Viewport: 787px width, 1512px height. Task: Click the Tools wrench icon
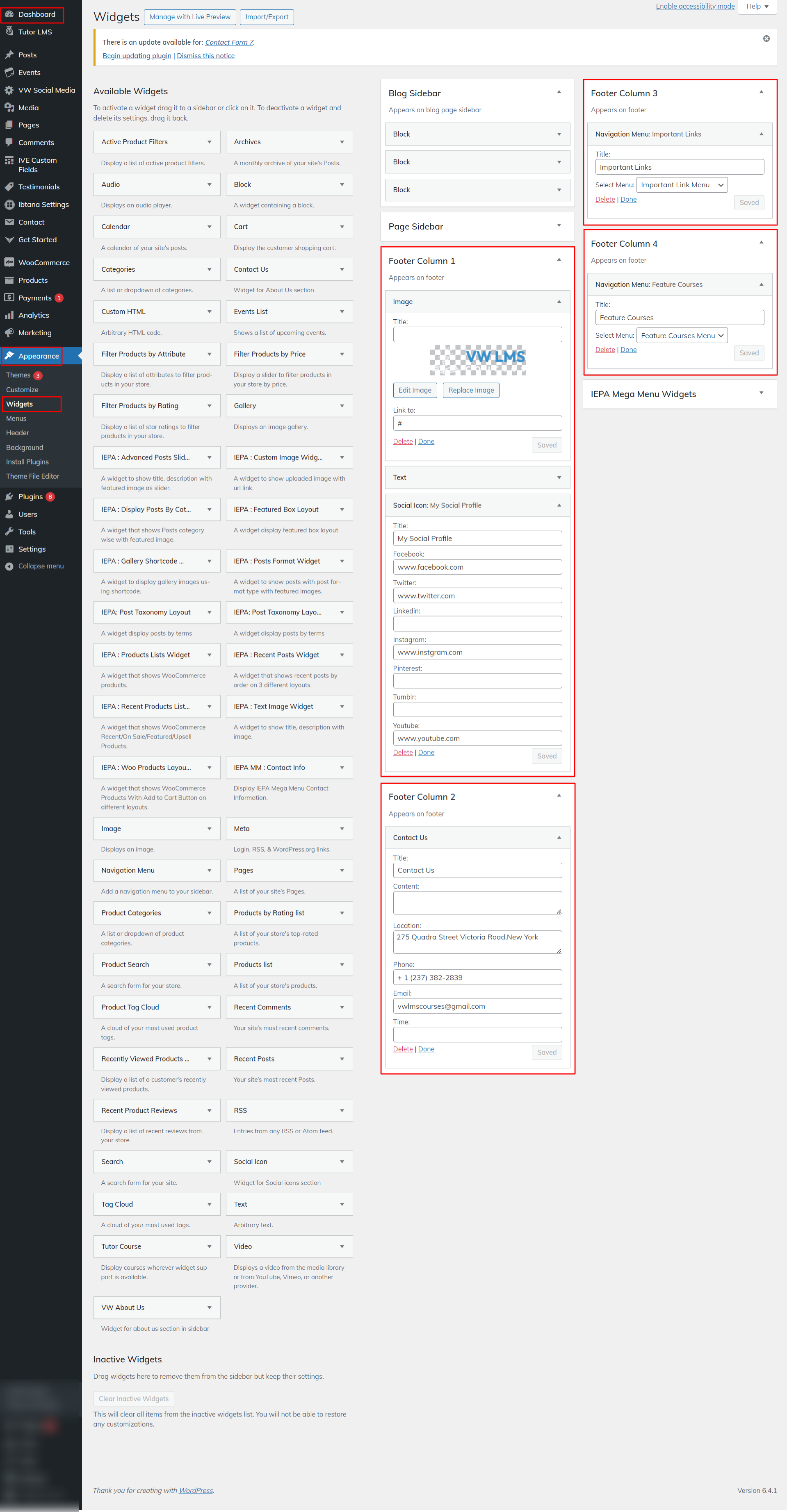coord(9,532)
